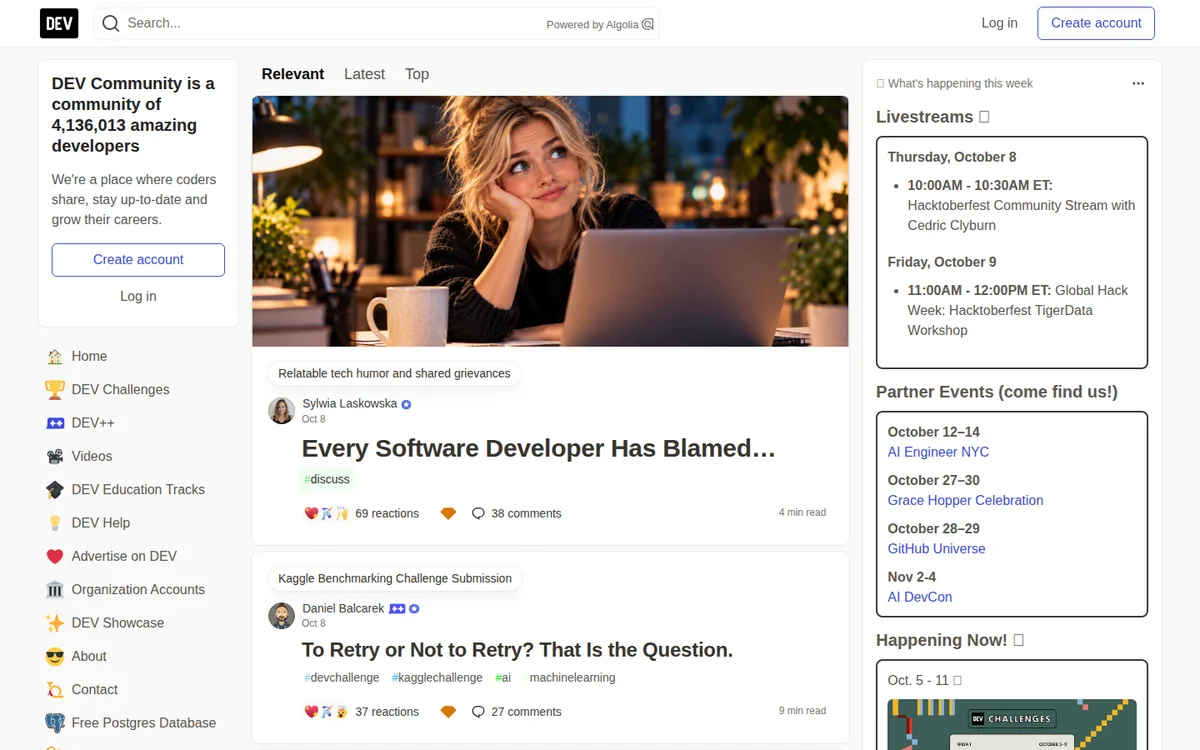1200x750 pixels.
Task: Click the #ai tag
Action: (x=503, y=677)
